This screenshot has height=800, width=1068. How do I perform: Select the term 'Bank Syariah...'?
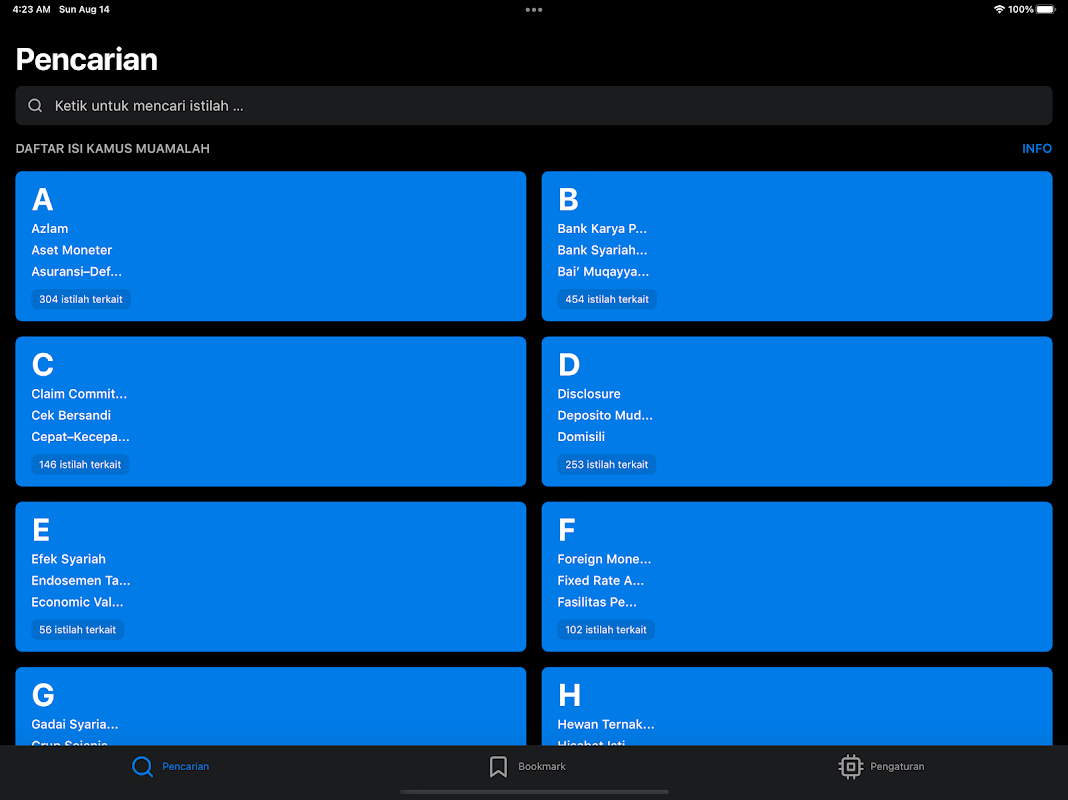click(x=602, y=250)
